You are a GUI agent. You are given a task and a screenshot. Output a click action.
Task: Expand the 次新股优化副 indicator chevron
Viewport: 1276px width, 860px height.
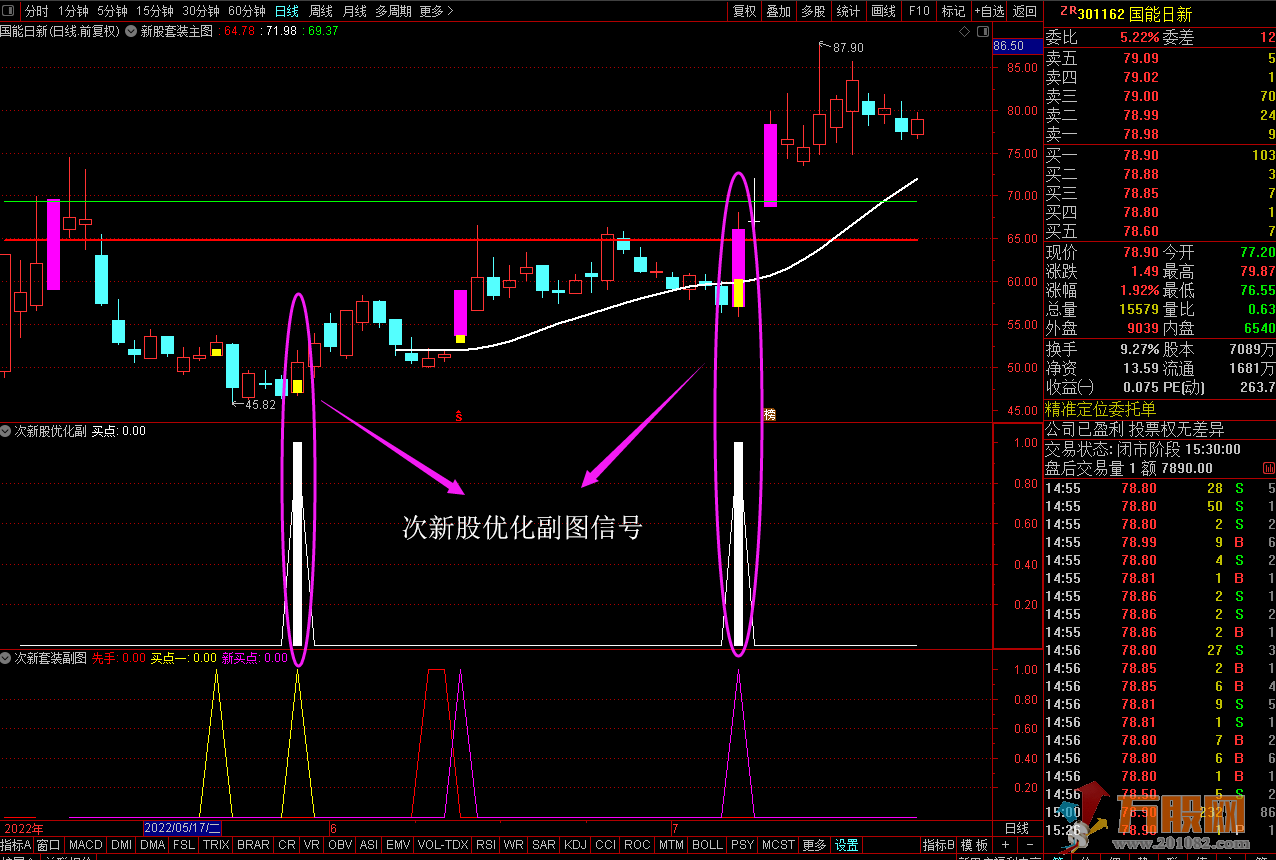click(6, 431)
